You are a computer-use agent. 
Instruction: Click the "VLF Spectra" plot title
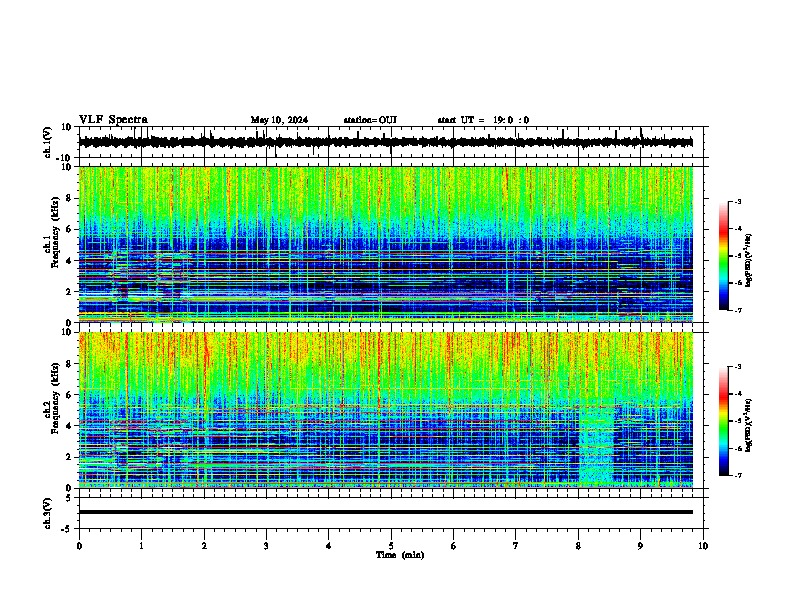tap(113, 120)
